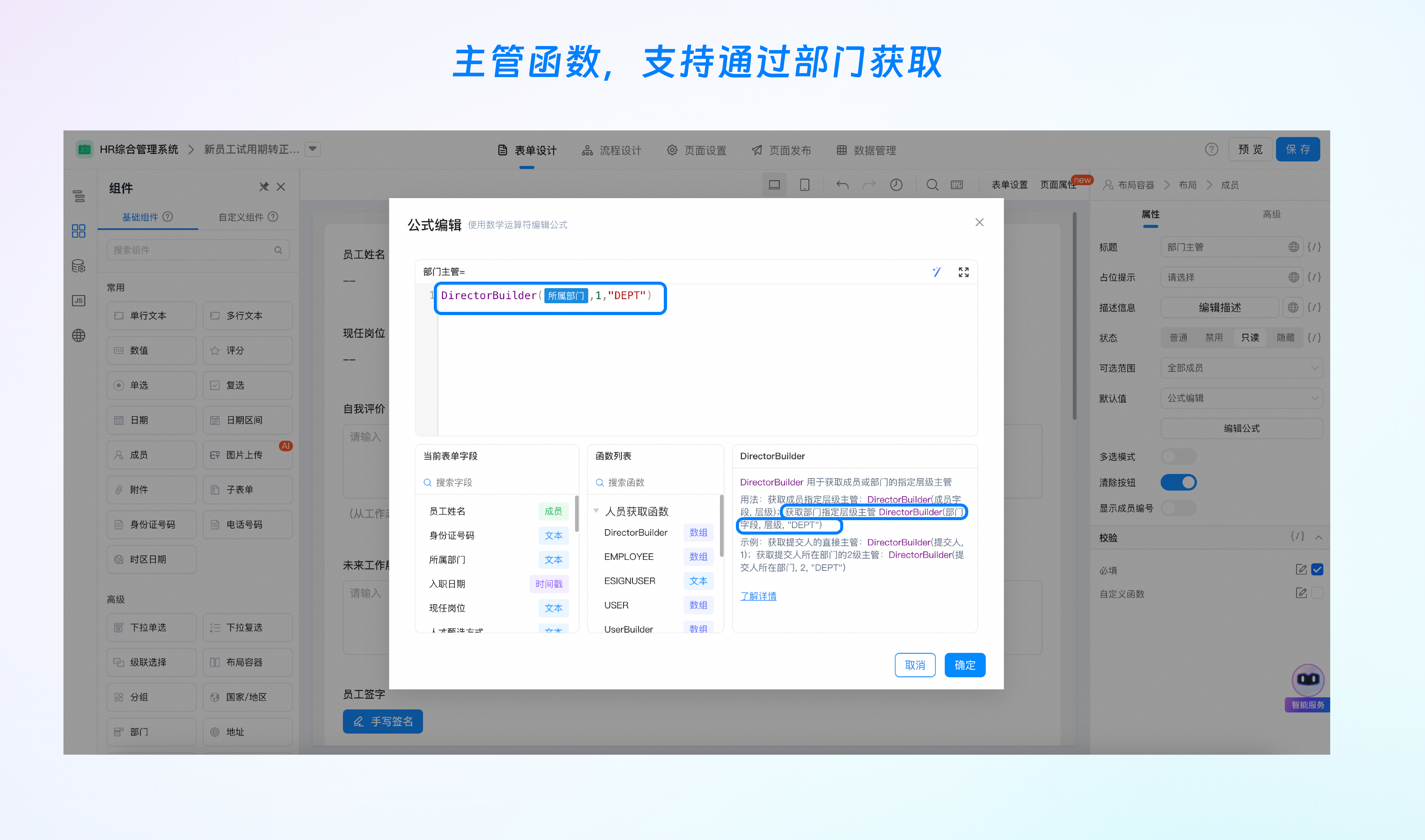This screenshot has height=840, width=1425.
Task: Open the globe language sidebar icon
Action: pyautogui.click(x=79, y=335)
